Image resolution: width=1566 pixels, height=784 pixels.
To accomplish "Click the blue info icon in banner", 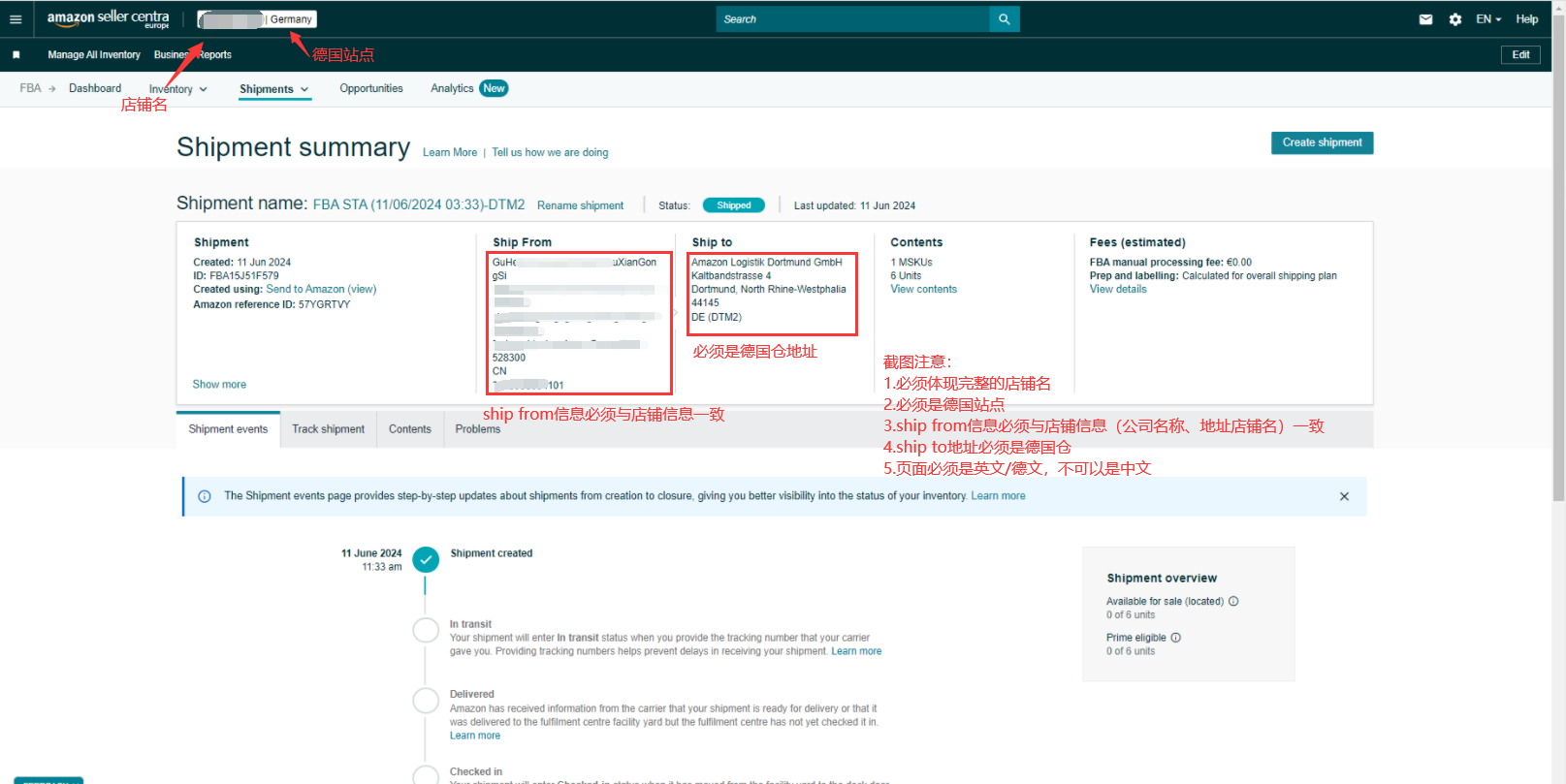I will [x=205, y=496].
